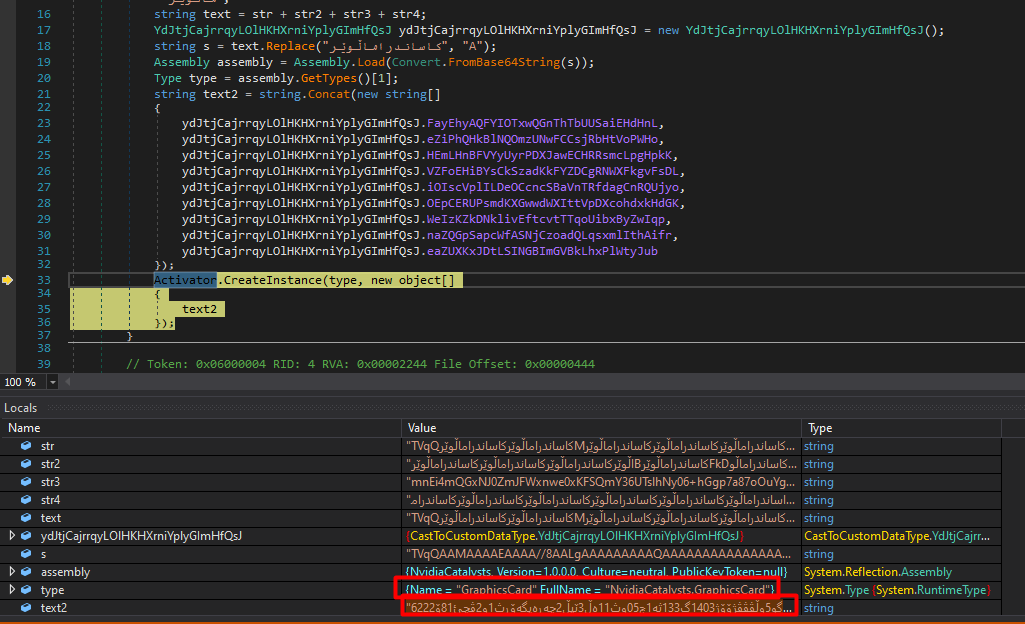Click the text variable icon
Screen dimensions: 1025x624
[26, 517]
